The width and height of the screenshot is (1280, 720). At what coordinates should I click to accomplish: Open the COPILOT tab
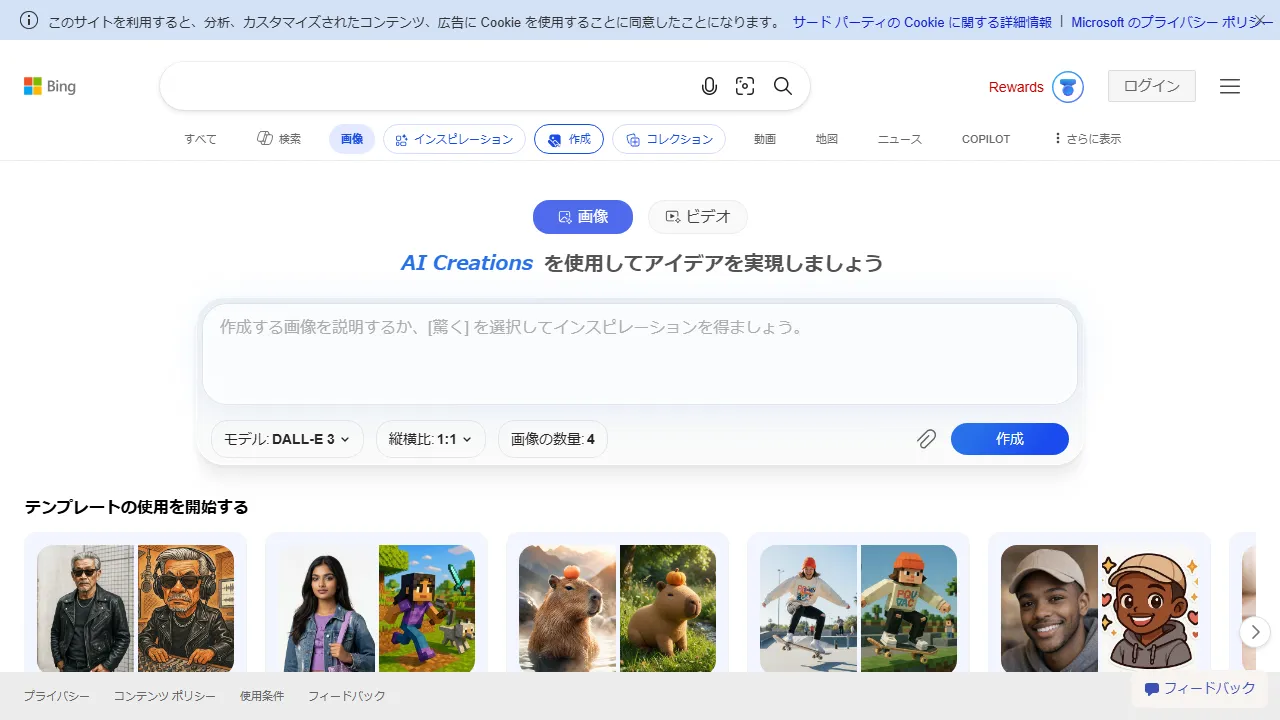coord(985,139)
